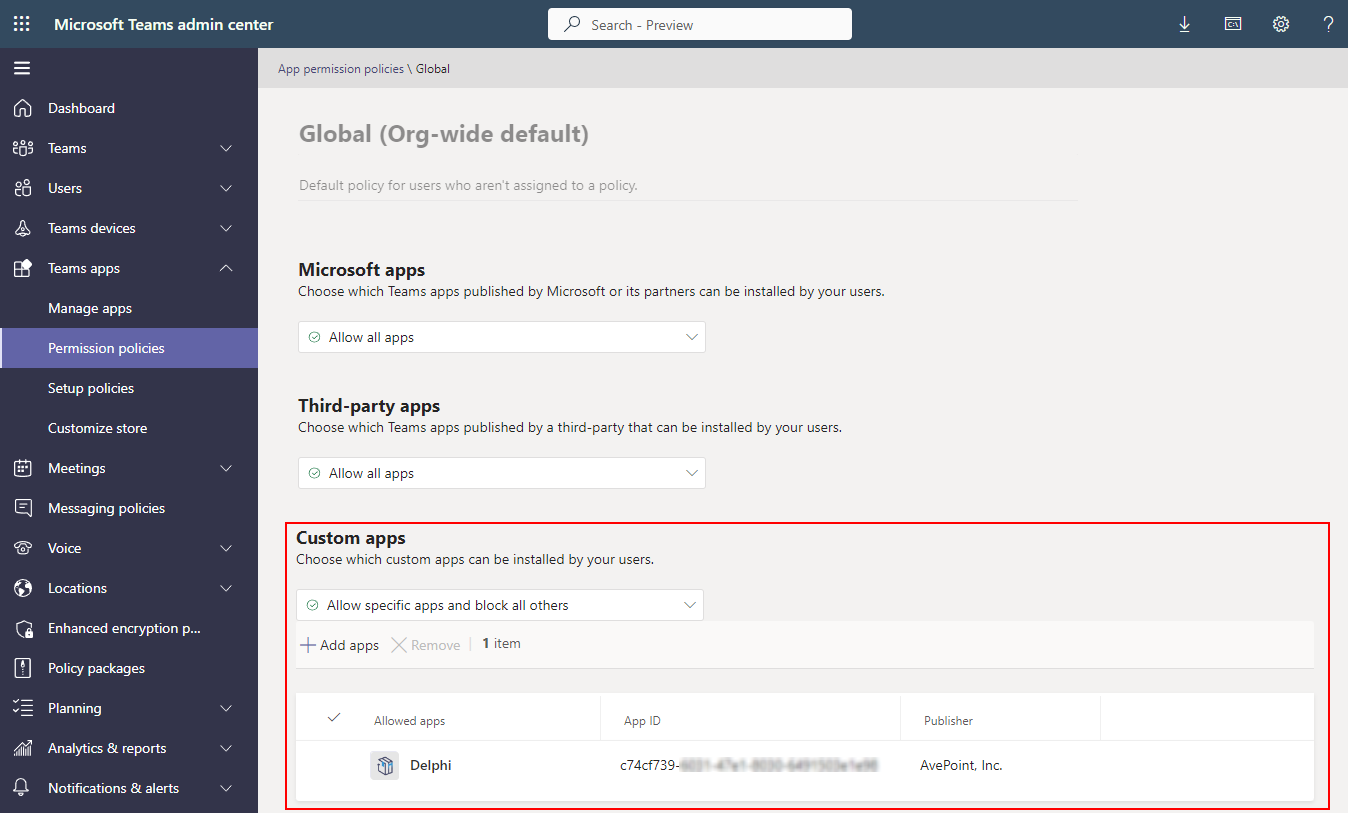Expand the Teams devices chevron
The width and height of the screenshot is (1348, 813).
[226, 228]
